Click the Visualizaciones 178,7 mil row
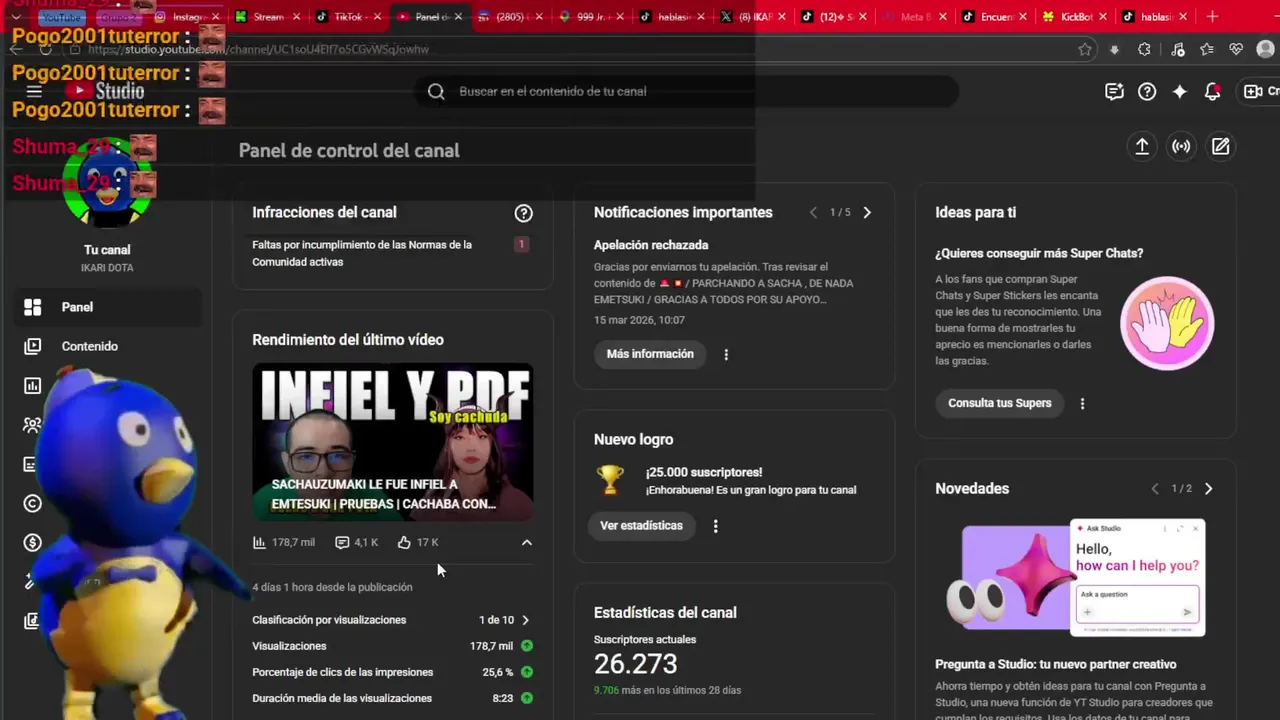This screenshot has height=720, width=1280. (x=392, y=646)
